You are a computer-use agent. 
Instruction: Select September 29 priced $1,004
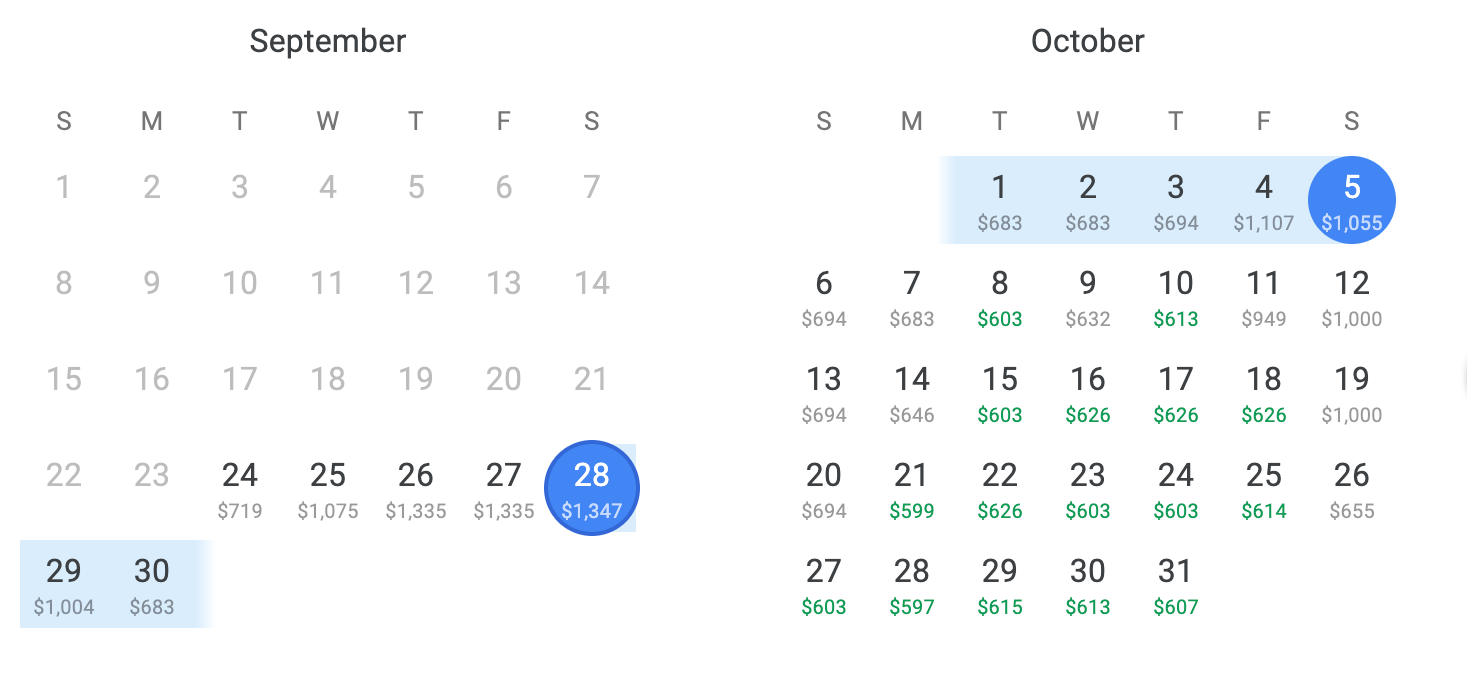64,585
